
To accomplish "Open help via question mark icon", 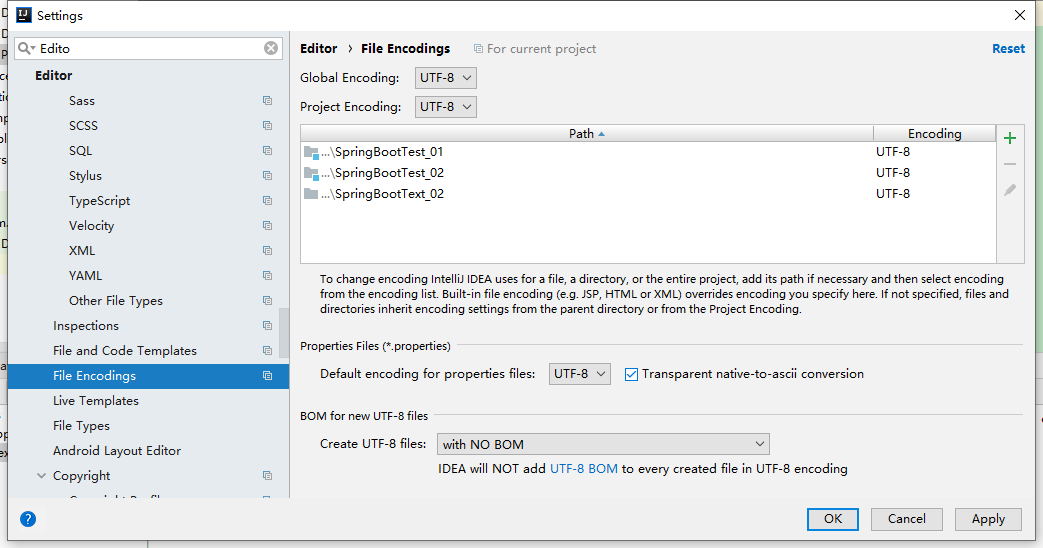I will pyautogui.click(x=28, y=519).
